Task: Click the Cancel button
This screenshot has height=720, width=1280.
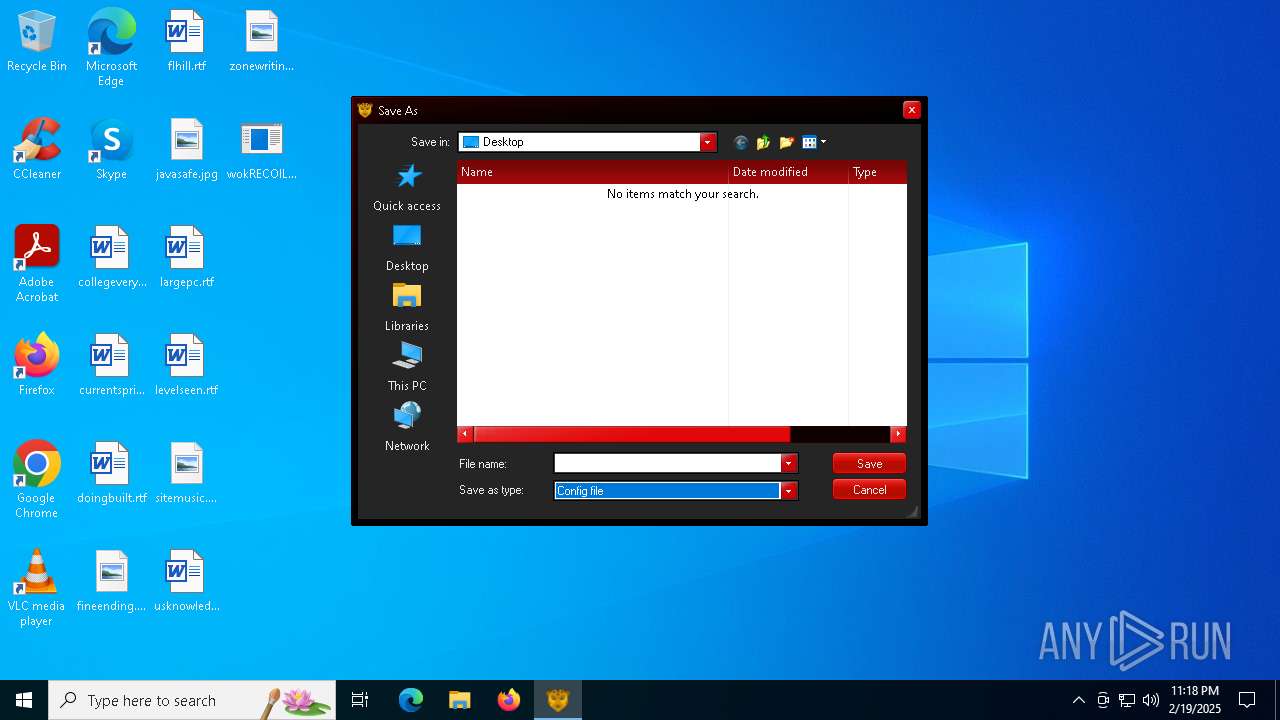Action: [869, 489]
